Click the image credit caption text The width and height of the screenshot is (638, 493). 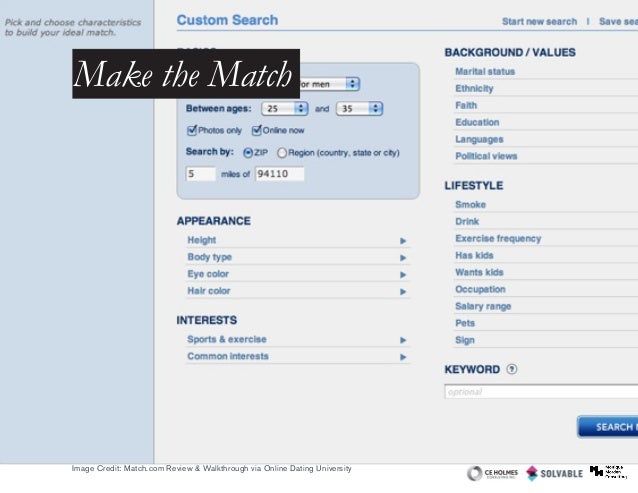point(211,469)
